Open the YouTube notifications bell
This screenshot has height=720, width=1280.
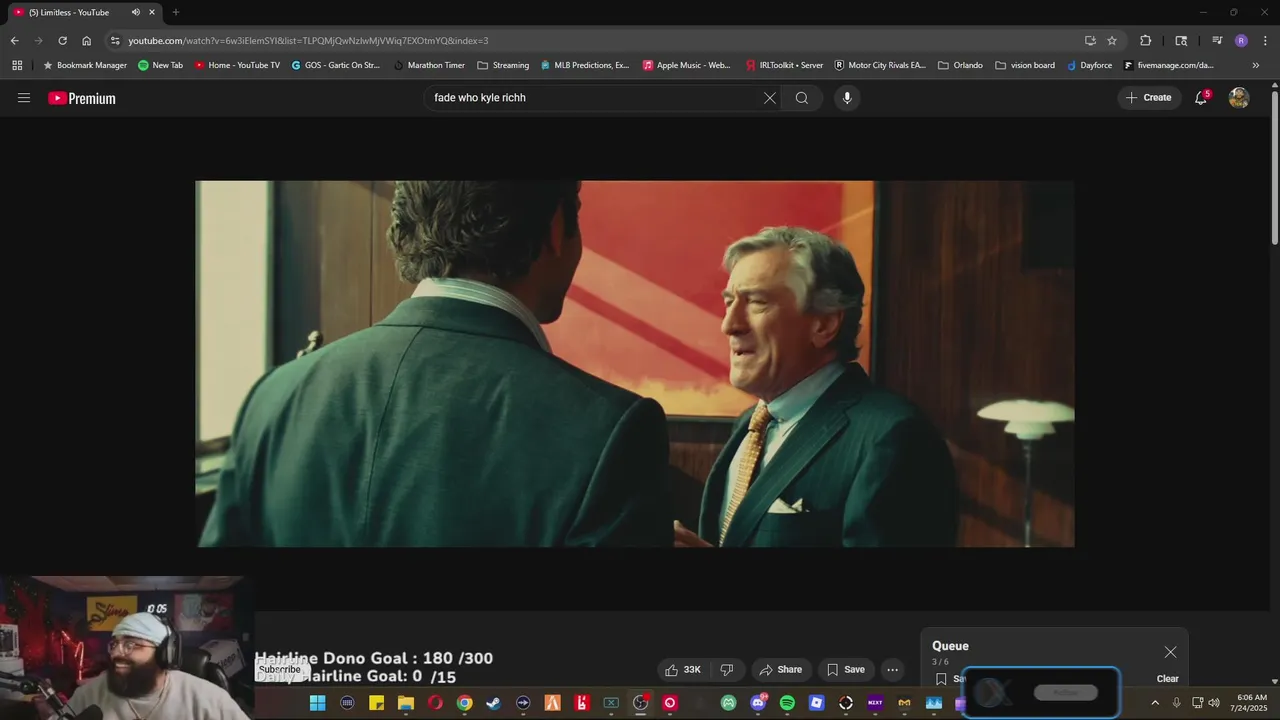[x=1201, y=98]
